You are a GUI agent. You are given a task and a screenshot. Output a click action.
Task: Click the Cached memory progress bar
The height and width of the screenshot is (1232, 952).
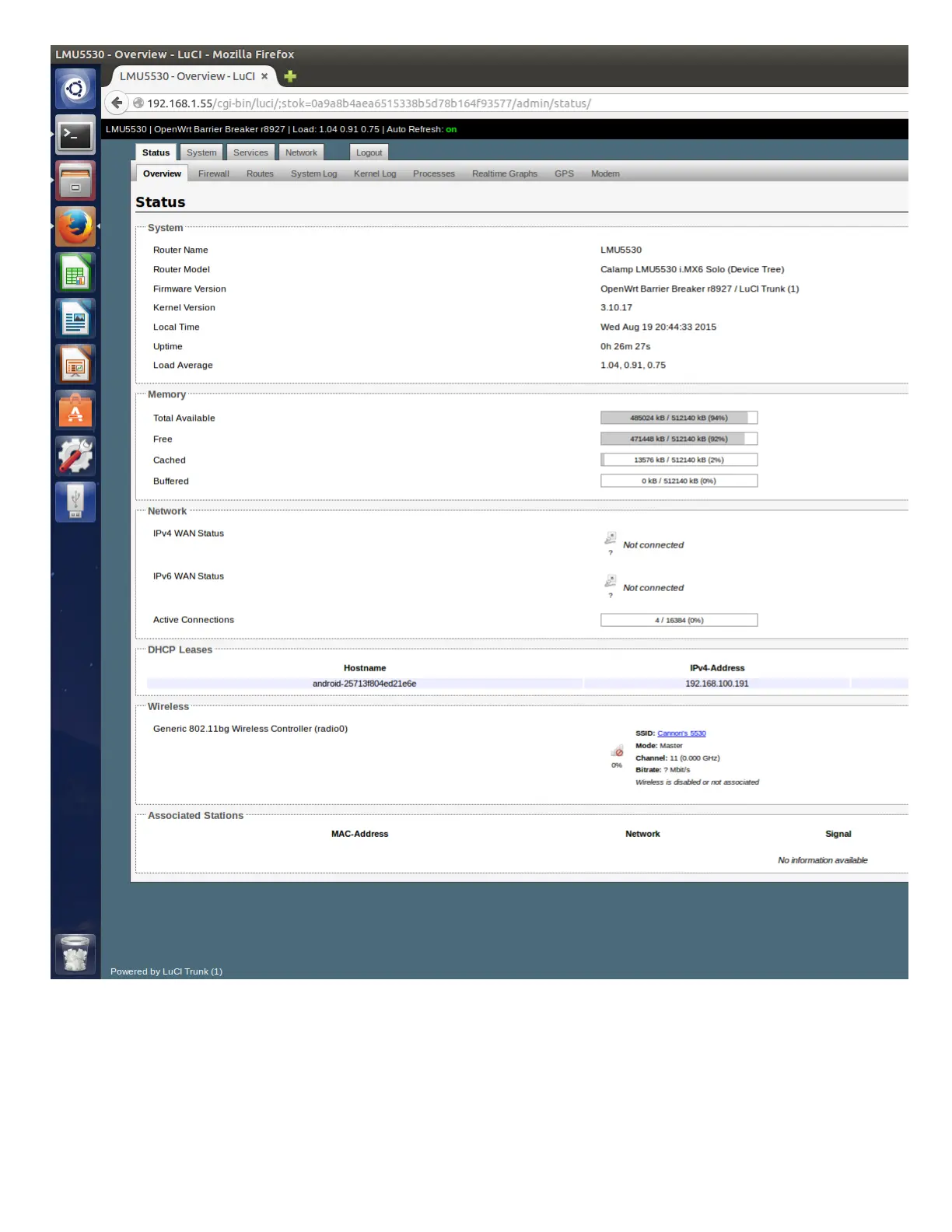(679, 460)
